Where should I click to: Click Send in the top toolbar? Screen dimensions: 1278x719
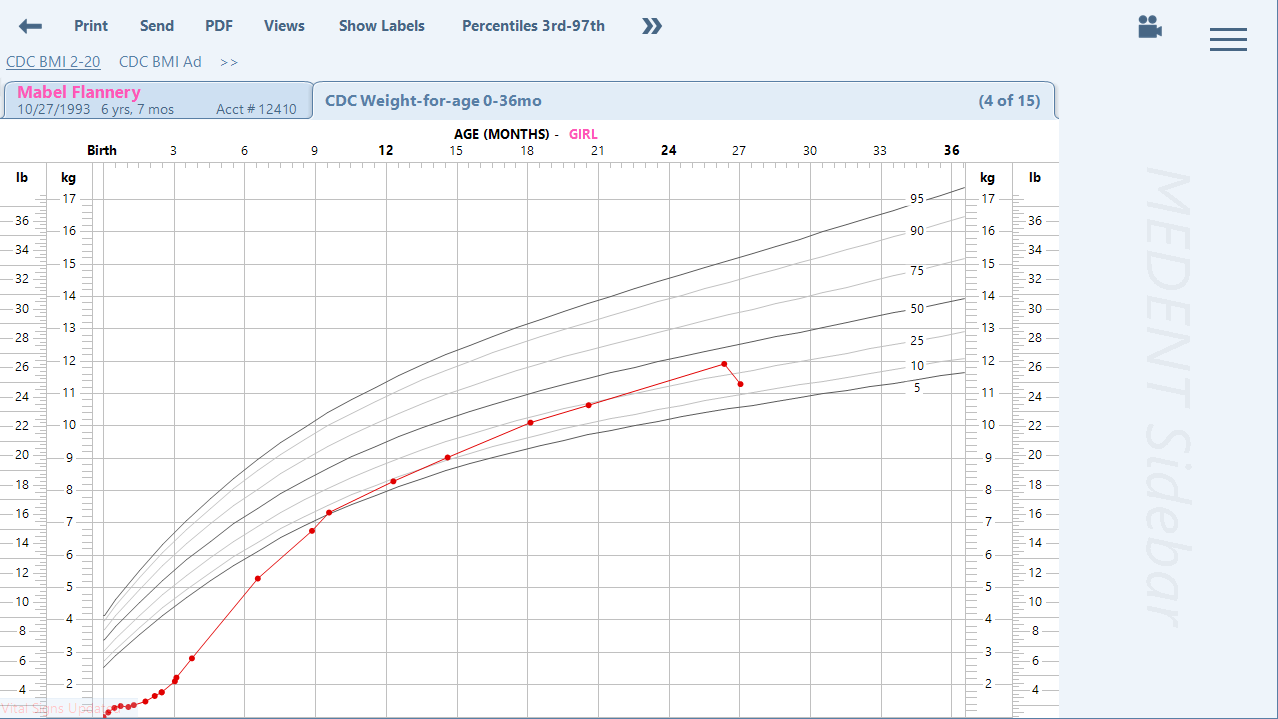[x=156, y=26]
